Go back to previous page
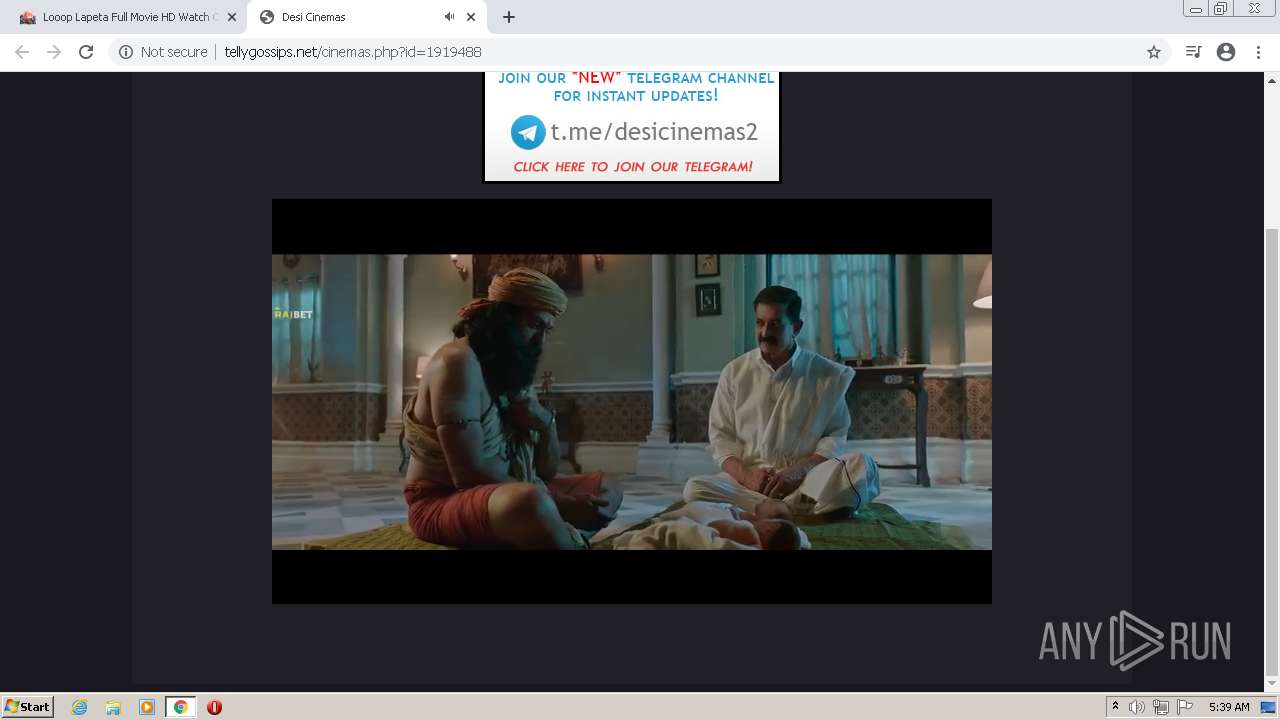1280x720 pixels. (x=22, y=52)
